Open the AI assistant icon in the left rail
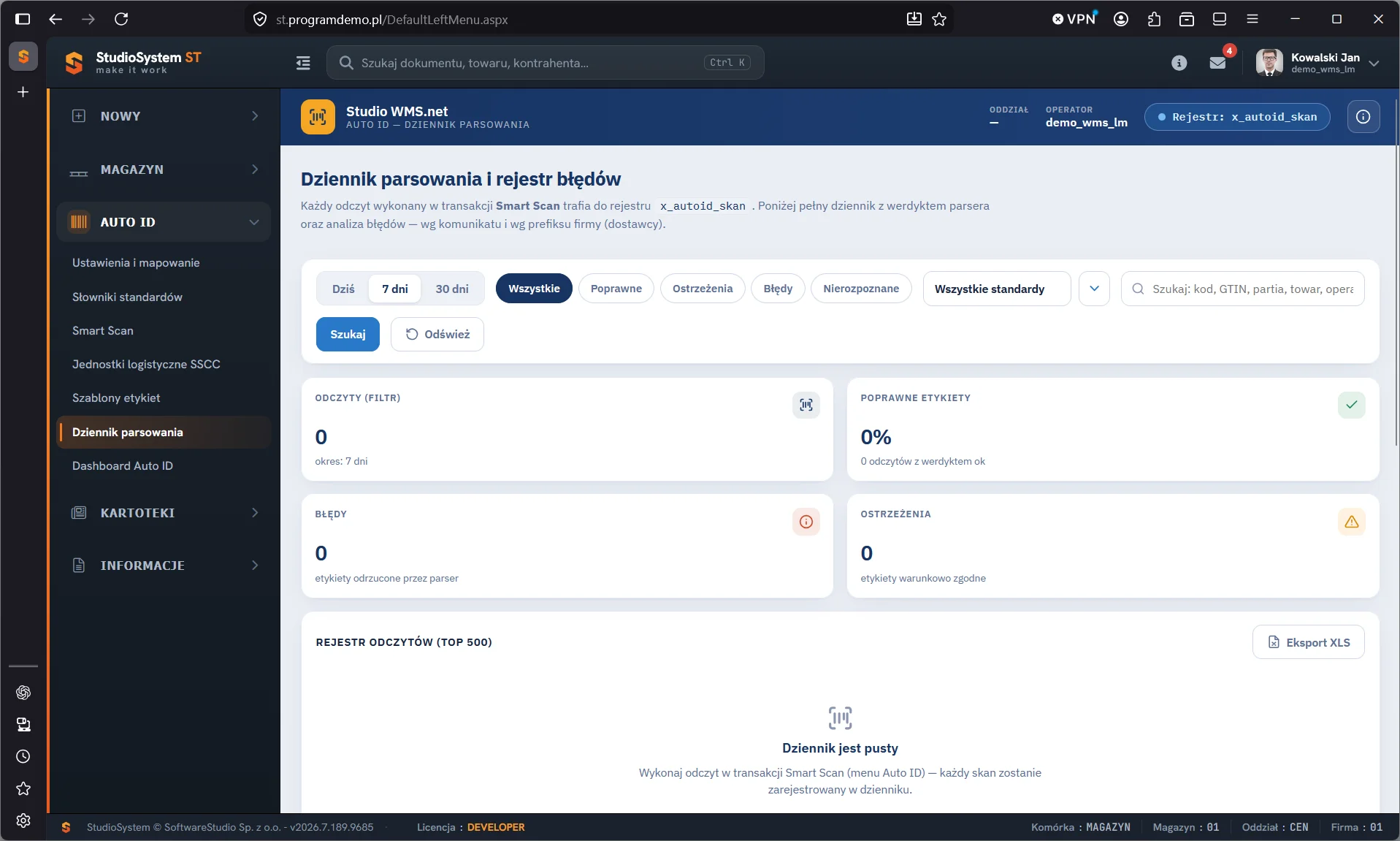Viewport: 1400px width, 841px height. (23, 692)
